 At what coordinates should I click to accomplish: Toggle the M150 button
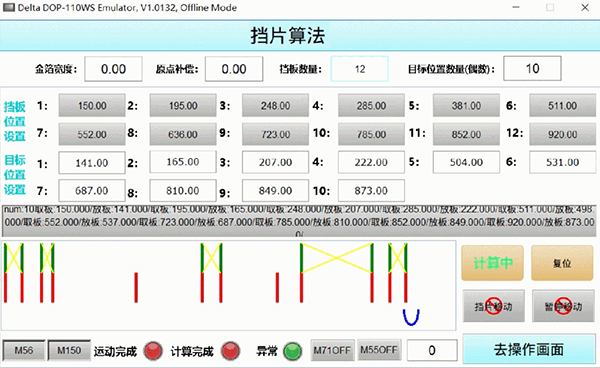click(x=69, y=350)
